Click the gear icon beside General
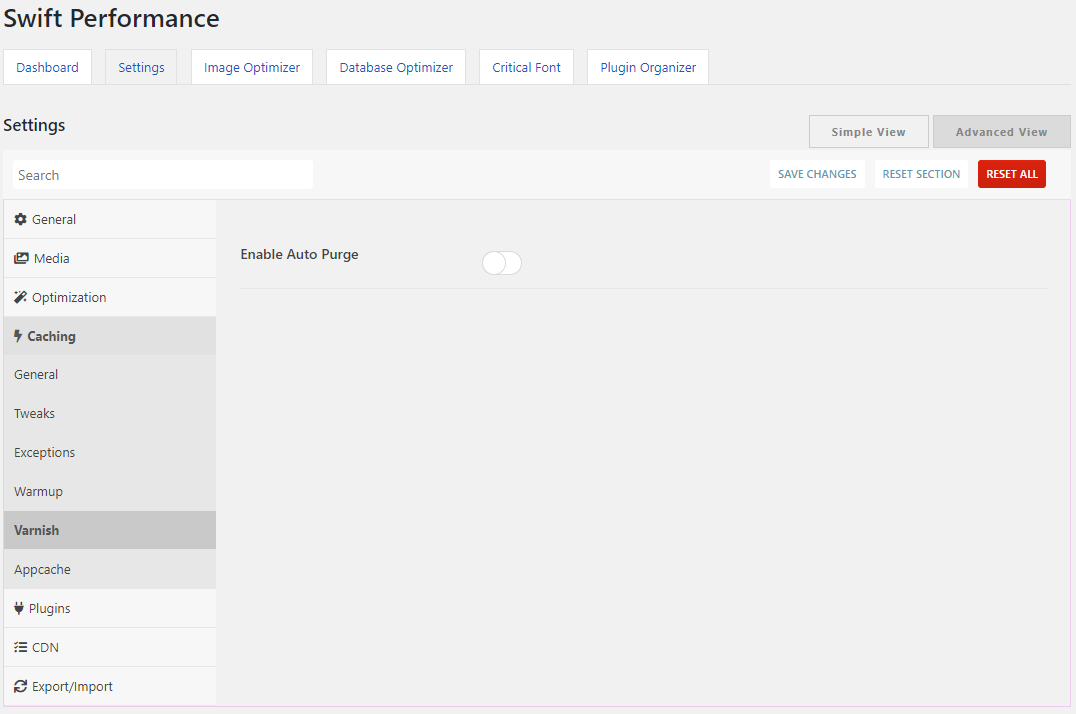The image size is (1076, 714). pyautogui.click(x=21, y=219)
